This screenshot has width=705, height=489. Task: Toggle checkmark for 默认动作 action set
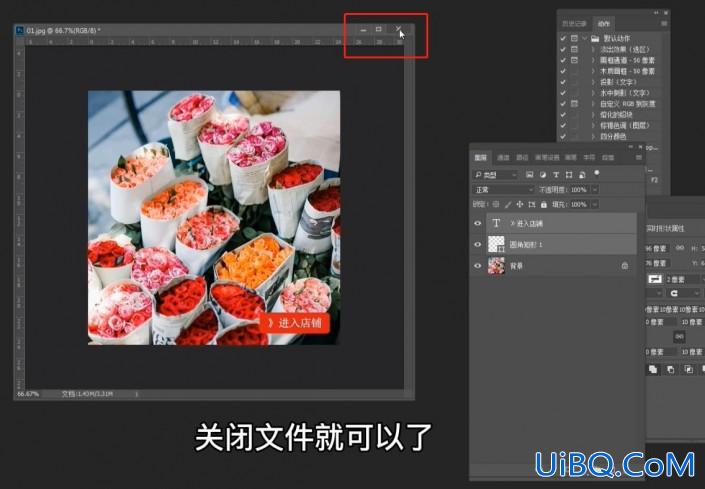[563, 38]
